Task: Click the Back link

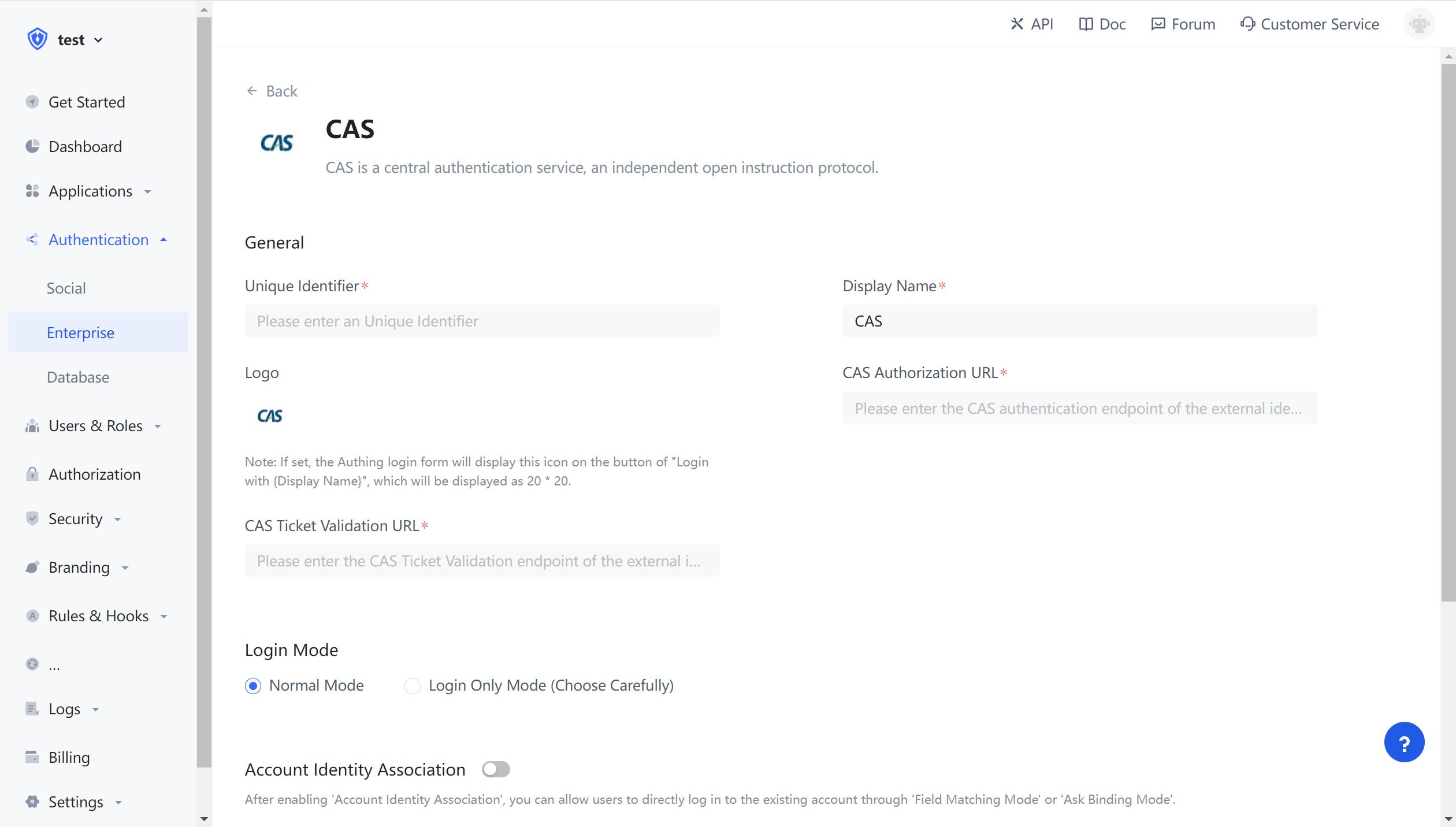Action: click(272, 91)
